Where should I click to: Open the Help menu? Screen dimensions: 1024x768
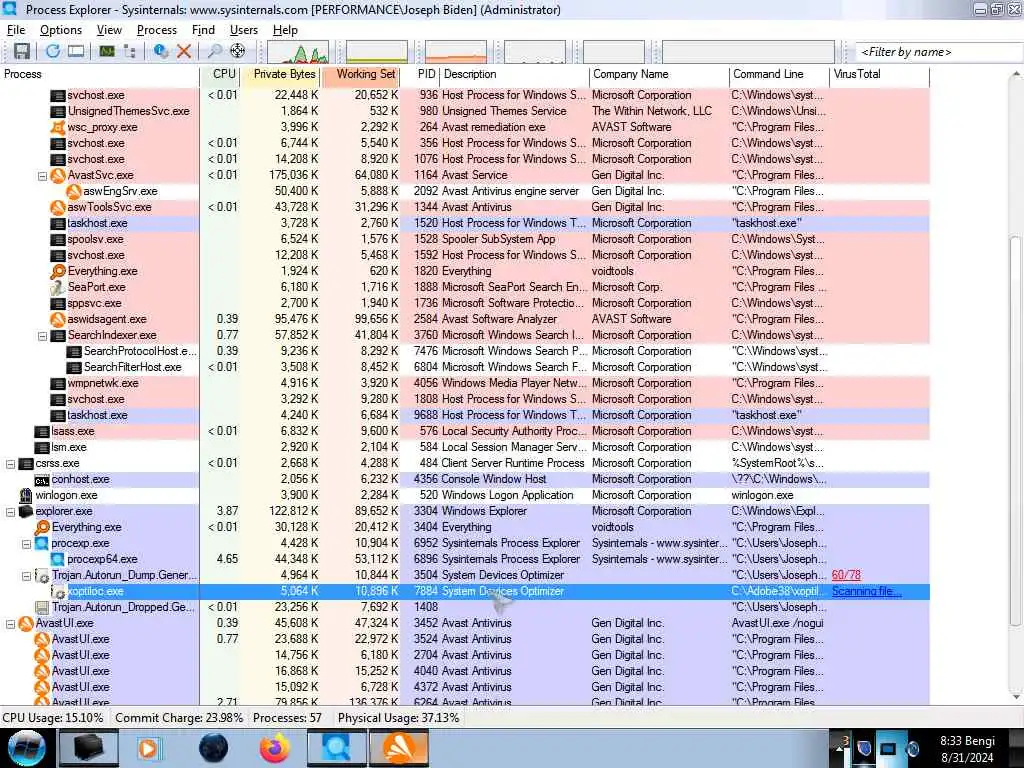tap(285, 30)
